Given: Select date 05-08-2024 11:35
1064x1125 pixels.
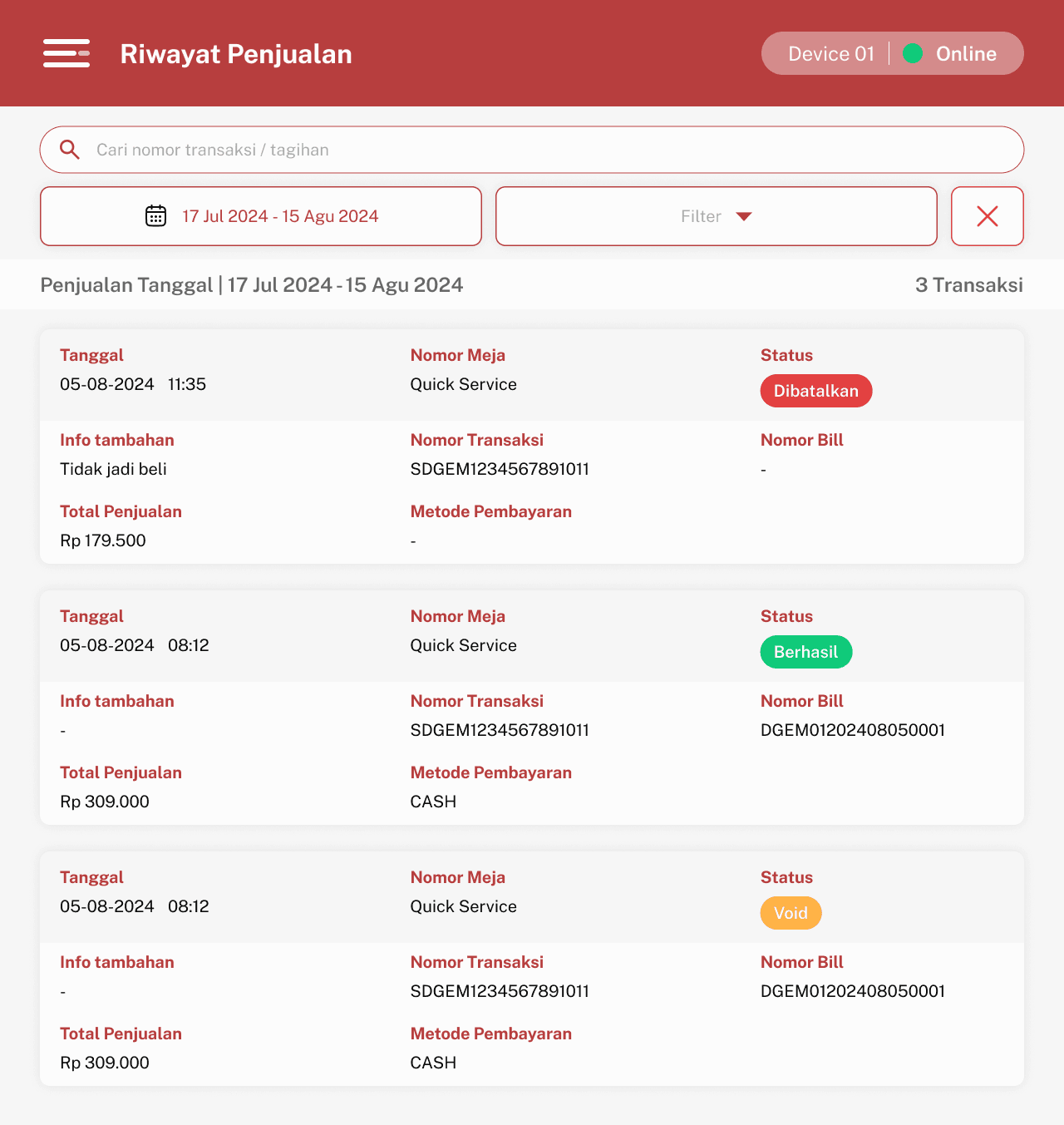Looking at the screenshot, I should (133, 384).
